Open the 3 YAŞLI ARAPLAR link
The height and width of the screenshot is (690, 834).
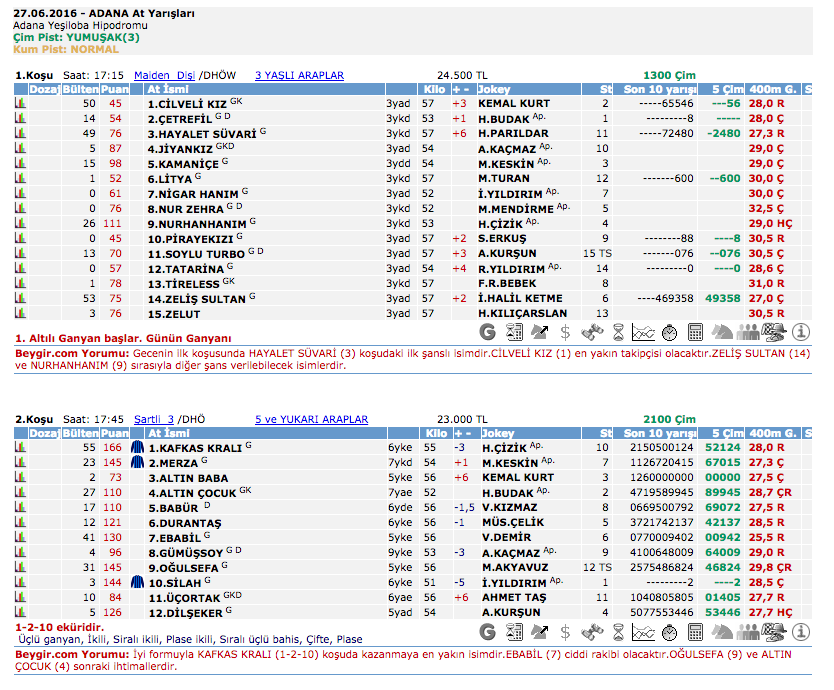pos(299,75)
